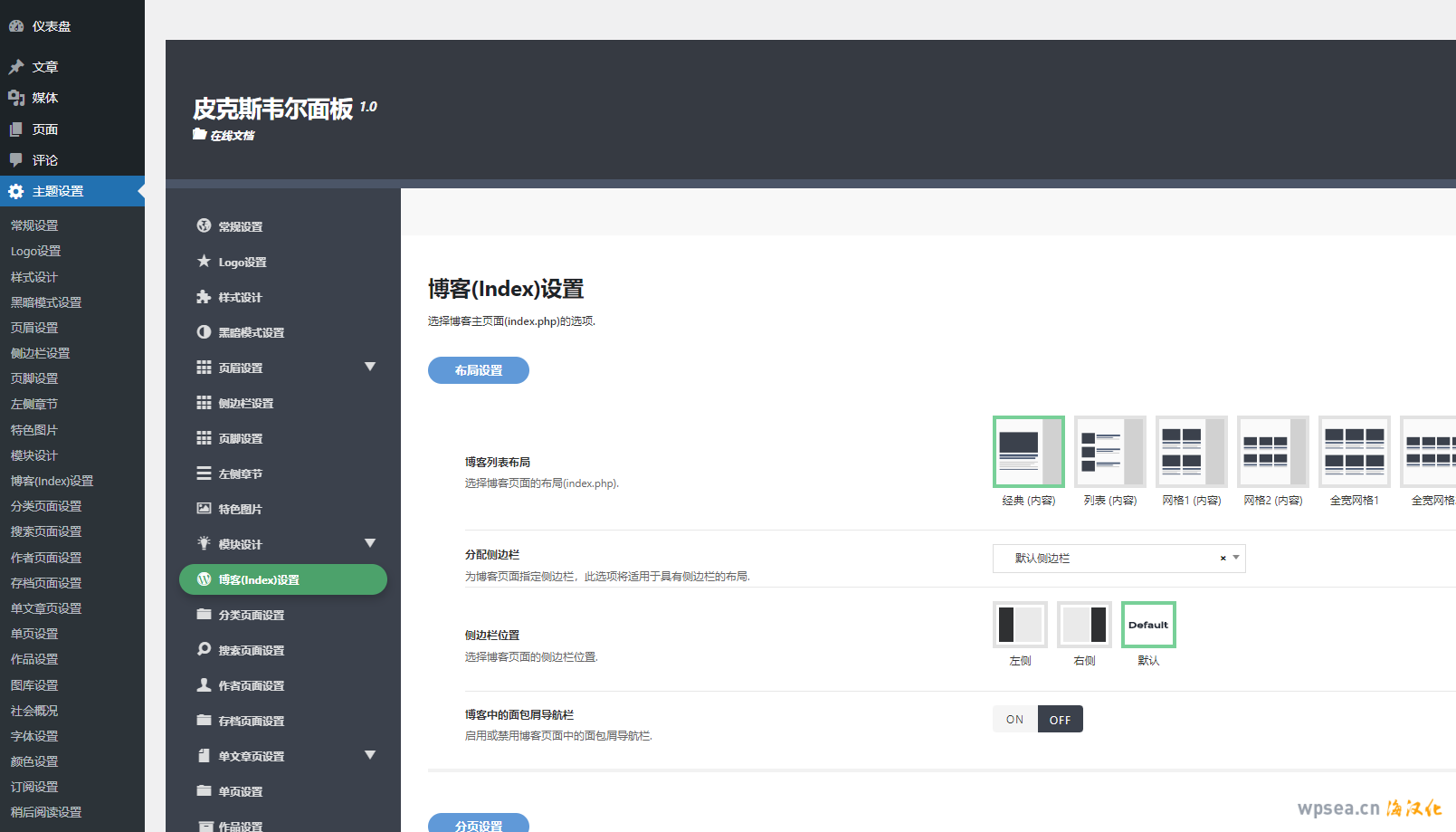Screen dimensions: 1456x832
Task: Click the 搜索页面设置 magnifier icon
Action: click(x=204, y=649)
